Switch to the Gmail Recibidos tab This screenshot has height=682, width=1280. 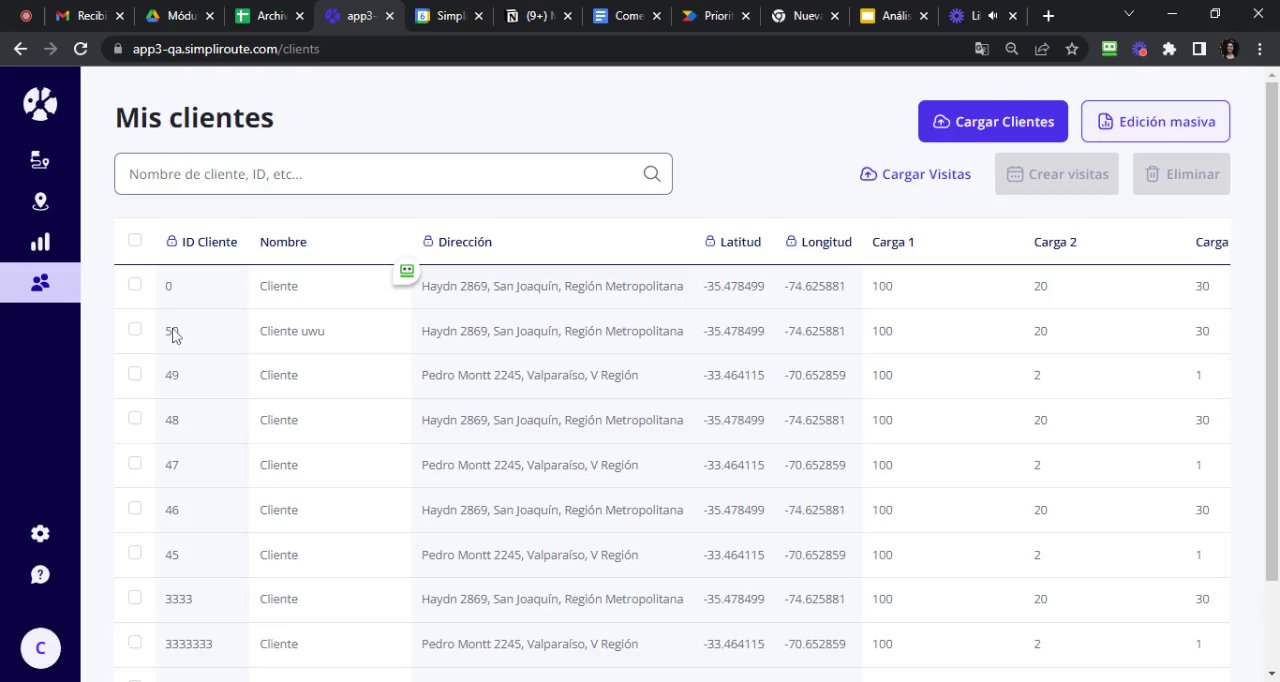click(x=90, y=16)
